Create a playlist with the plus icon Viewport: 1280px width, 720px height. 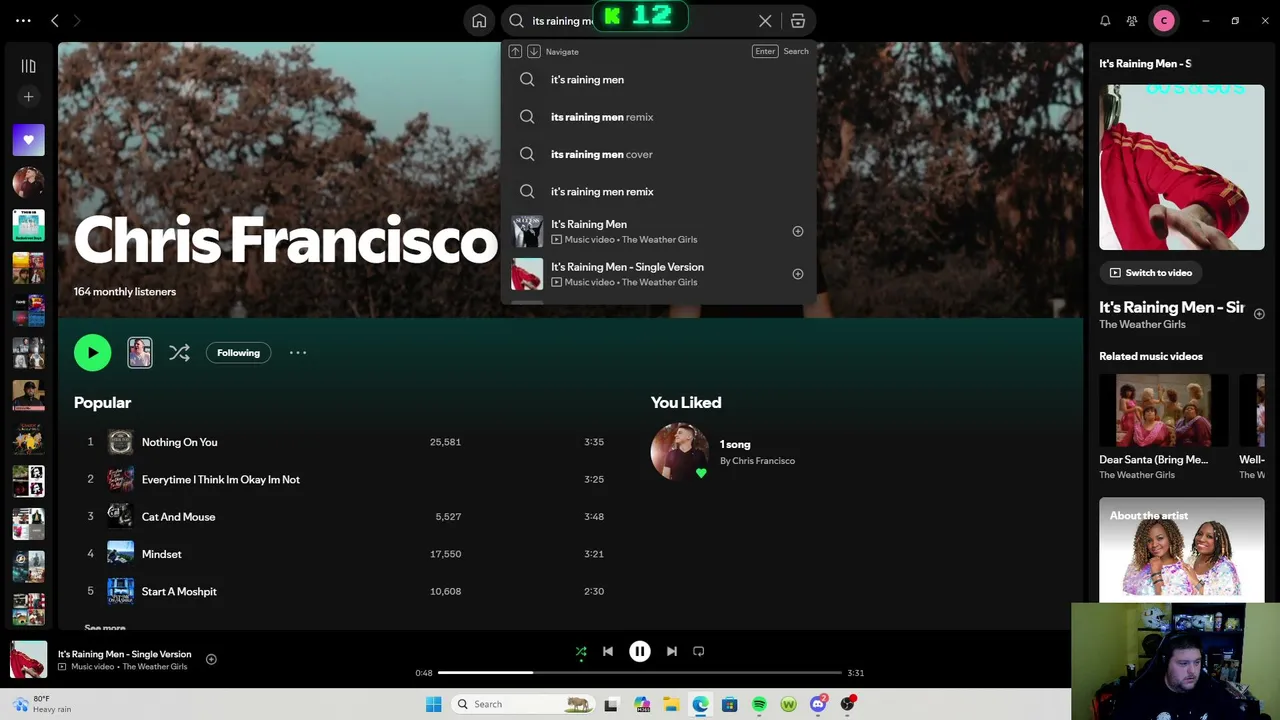click(x=28, y=97)
